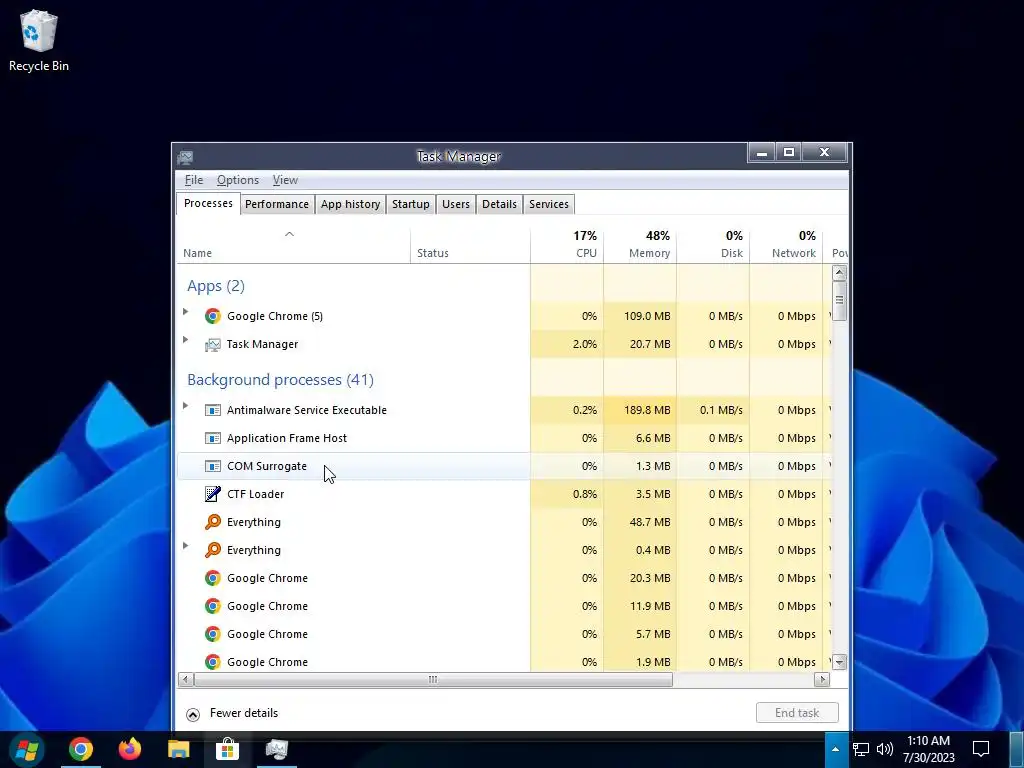Click the Task Manager process row icon
This screenshot has width=1024, height=768.
point(212,344)
